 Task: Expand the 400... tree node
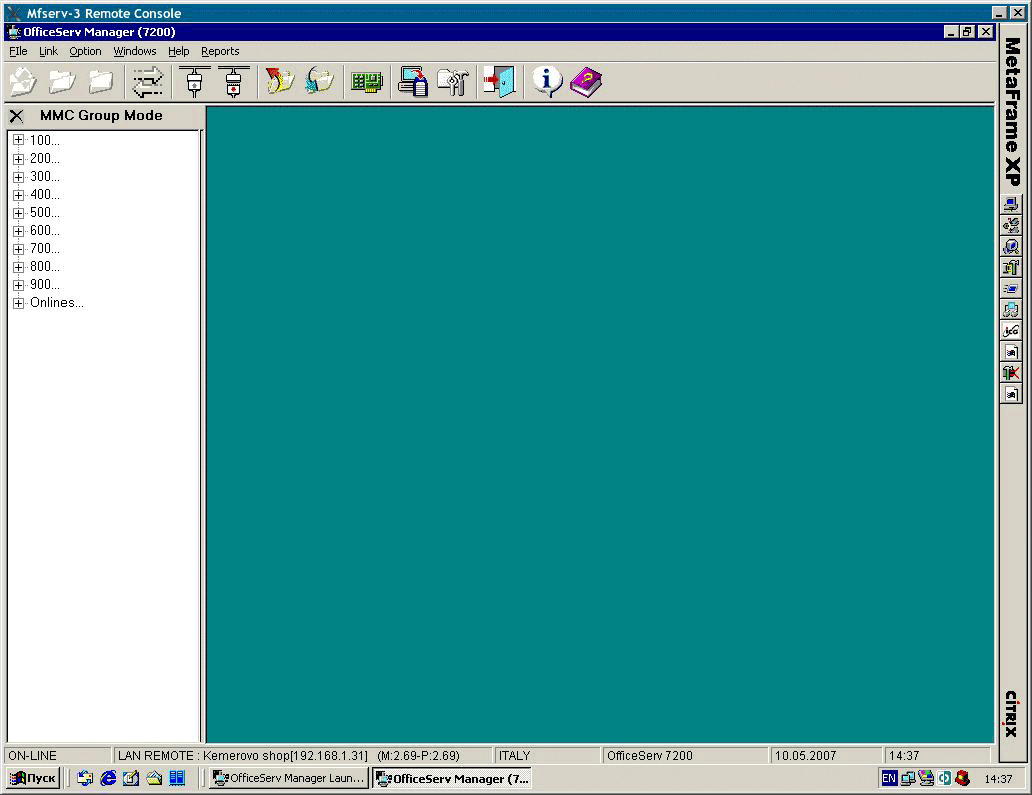coord(18,195)
